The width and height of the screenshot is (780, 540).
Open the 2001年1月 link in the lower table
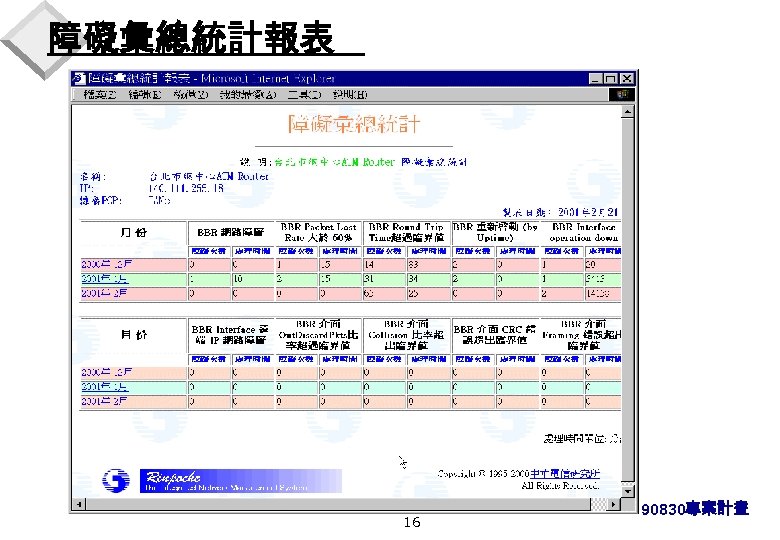[104, 387]
